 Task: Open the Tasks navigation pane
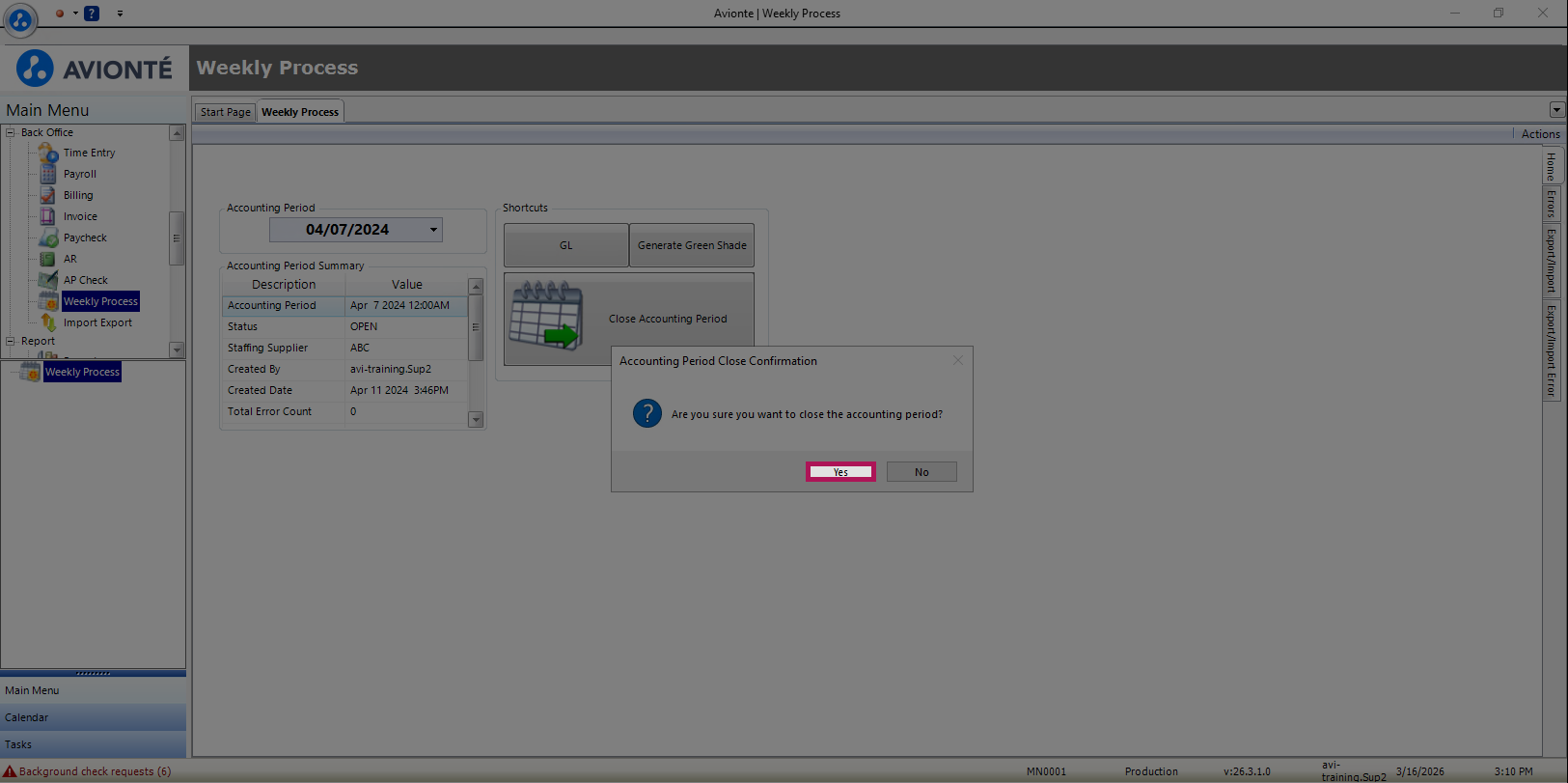pyautogui.click(x=93, y=744)
